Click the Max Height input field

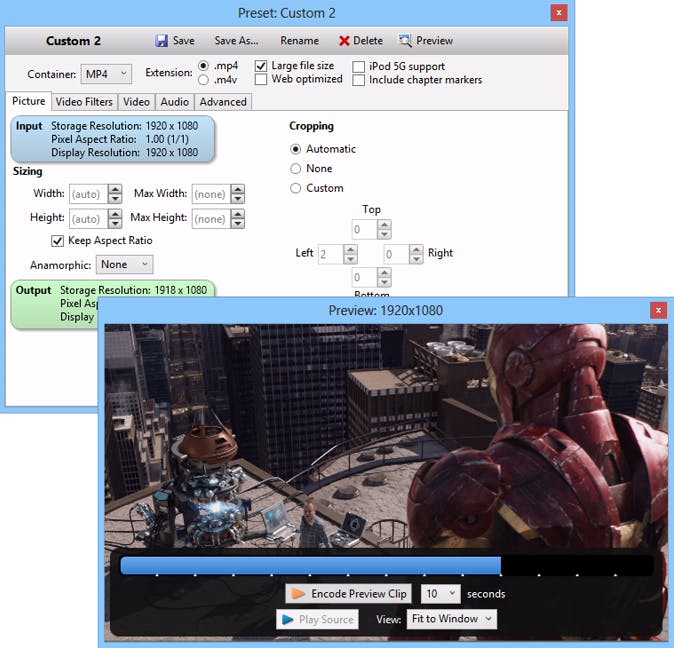click(x=211, y=219)
